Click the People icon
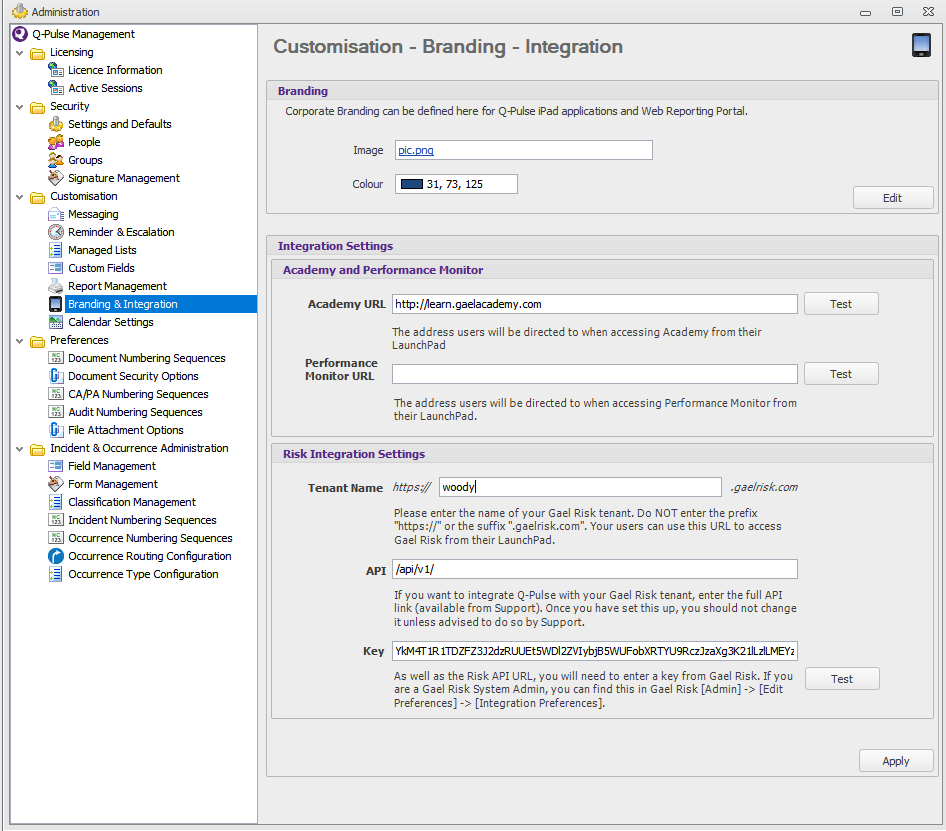946x831 pixels. click(x=56, y=142)
